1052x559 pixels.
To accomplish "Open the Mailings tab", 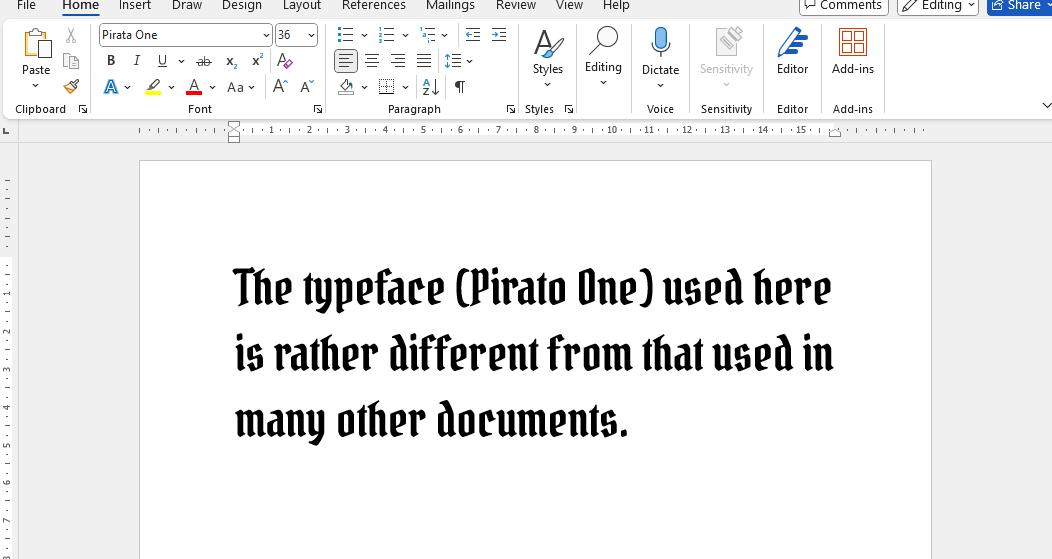I will [x=450, y=5].
